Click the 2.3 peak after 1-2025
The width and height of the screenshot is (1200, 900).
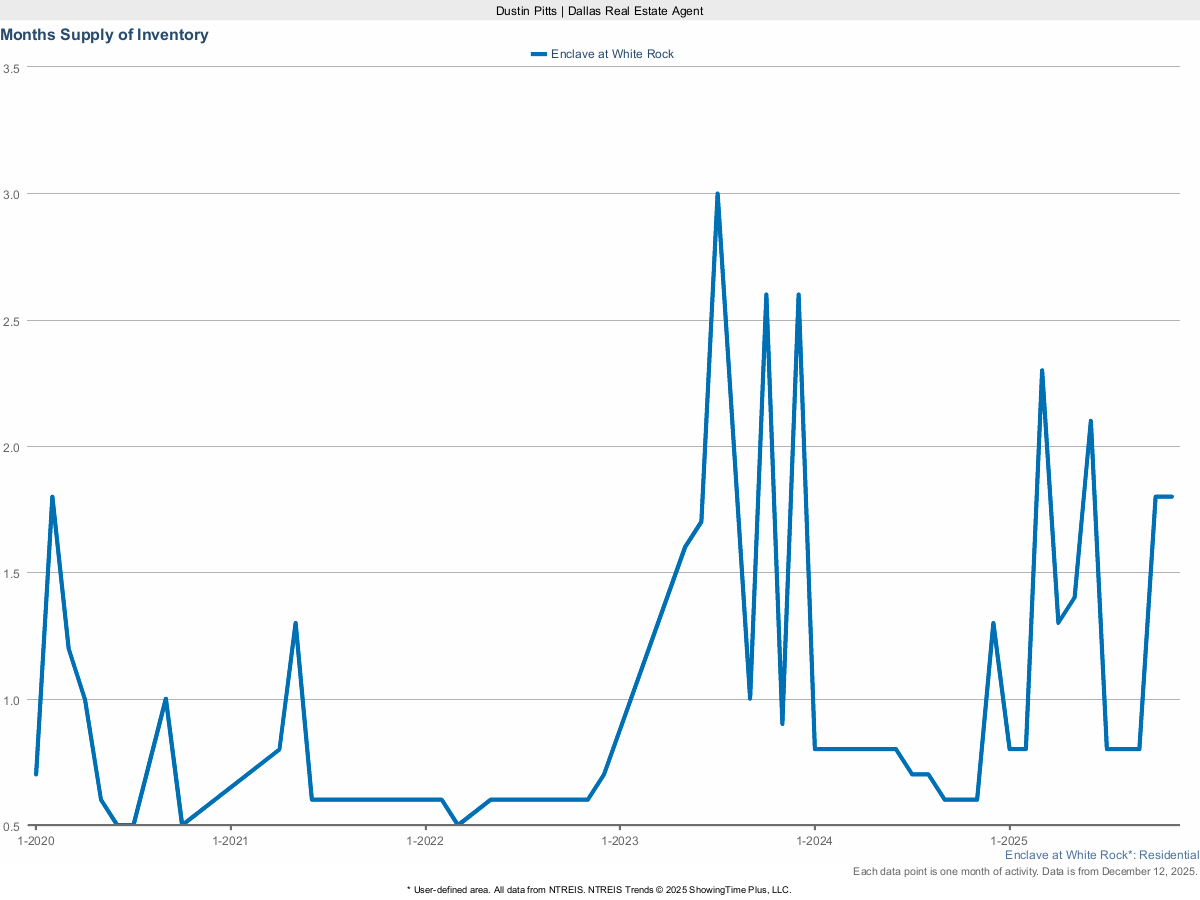[1042, 370]
